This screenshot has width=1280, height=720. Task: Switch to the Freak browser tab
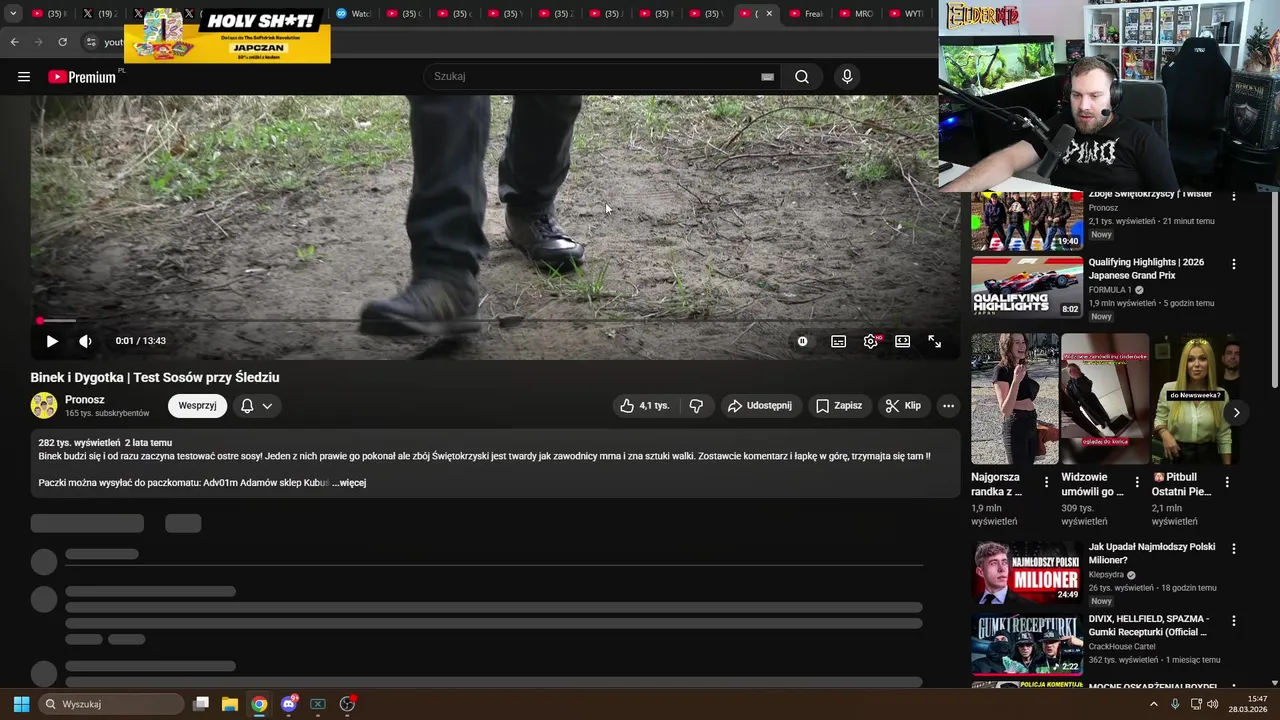(x=806, y=14)
